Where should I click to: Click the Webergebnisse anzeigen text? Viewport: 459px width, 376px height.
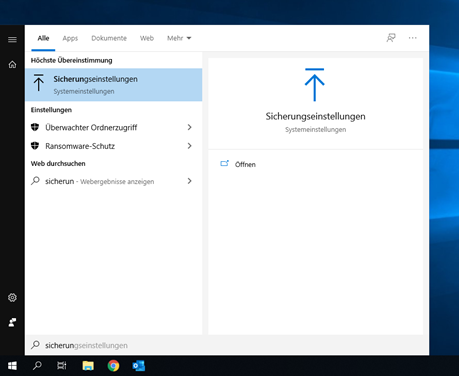[x=117, y=182]
